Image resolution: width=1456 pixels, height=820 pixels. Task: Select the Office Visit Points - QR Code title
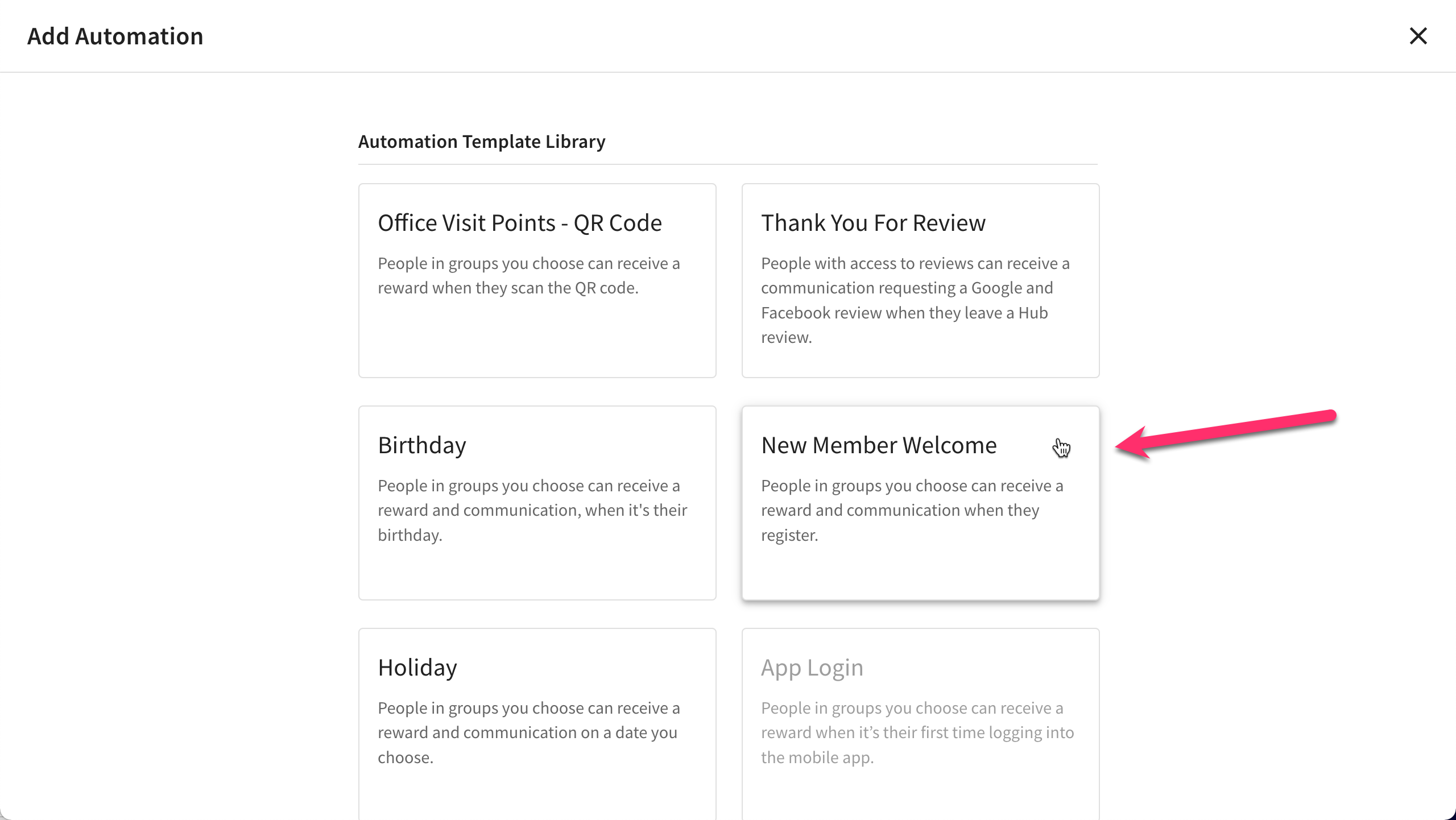click(x=520, y=223)
